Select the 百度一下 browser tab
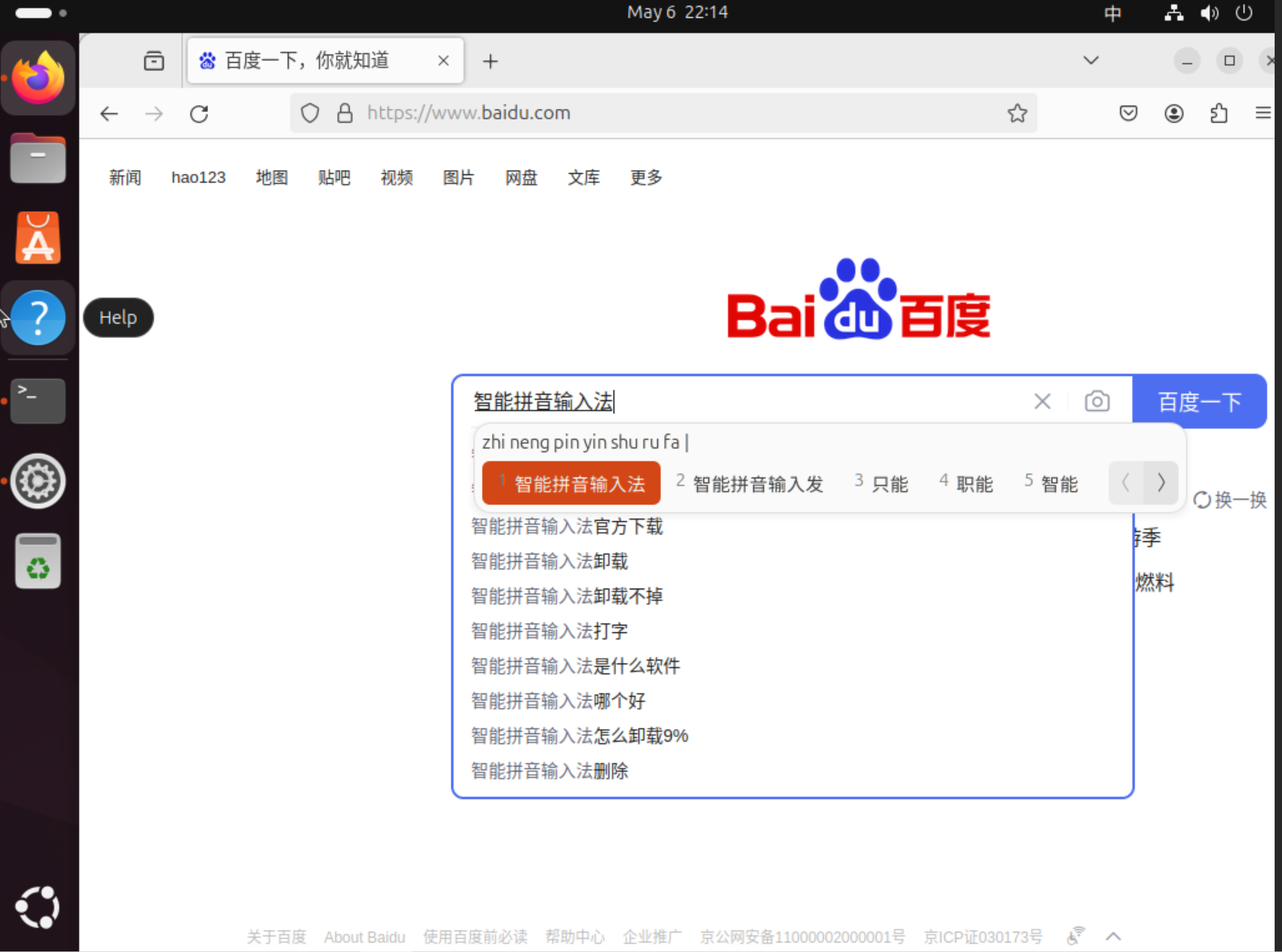The width and height of the screenshot is (1282, 952). click(x=325, y=61)
